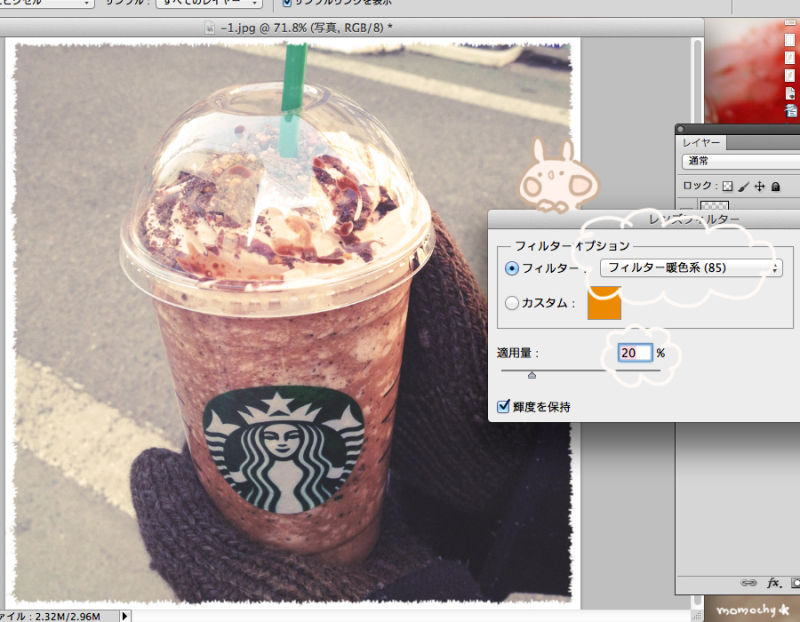The width and height of the screenshot is (800, 622).
Task: Toggle lock transparent pixels icon
Action: pyautogui.click(x=728, y=186)
